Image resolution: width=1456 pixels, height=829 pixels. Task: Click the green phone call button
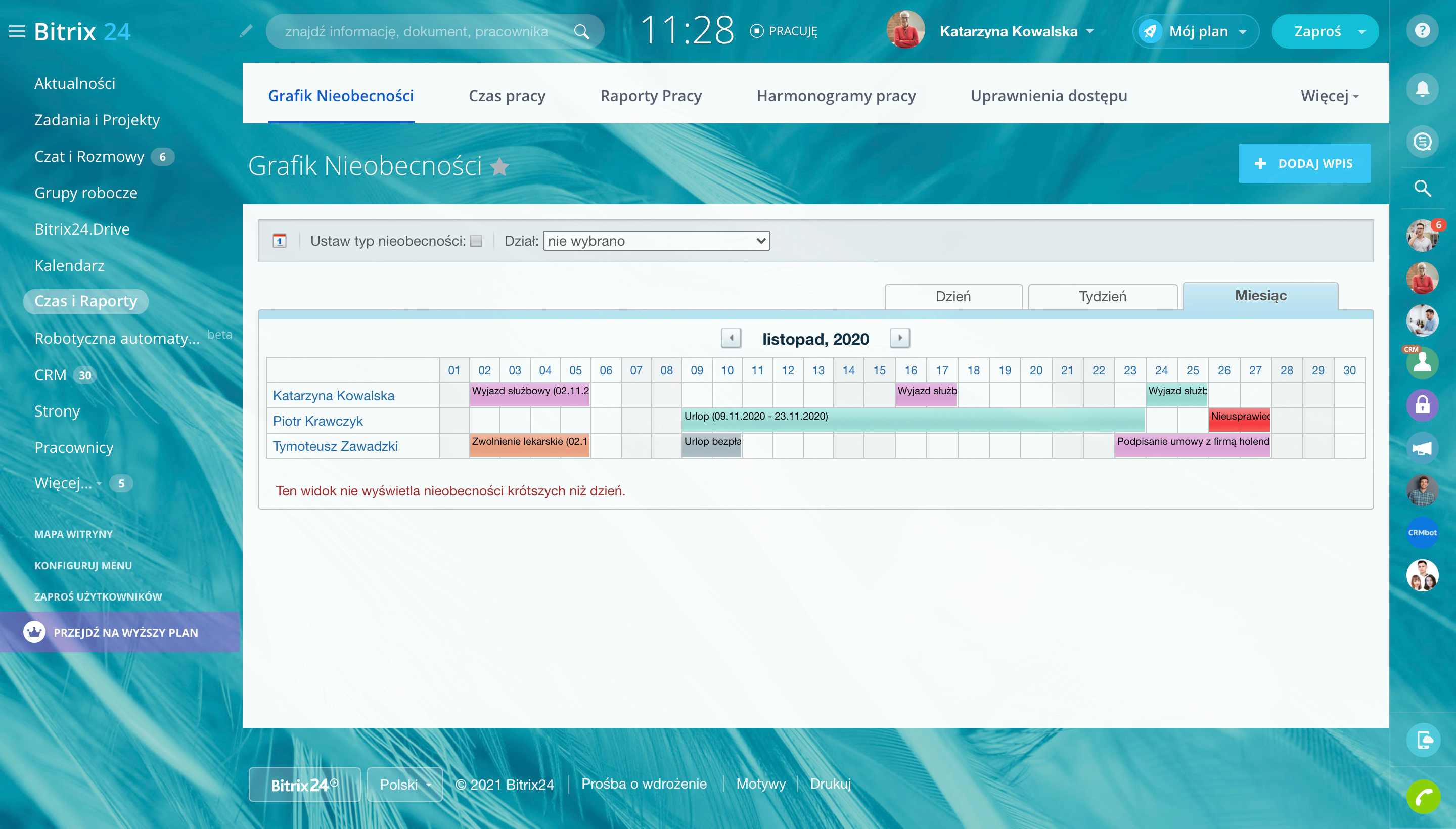(x=1423, y=796)
